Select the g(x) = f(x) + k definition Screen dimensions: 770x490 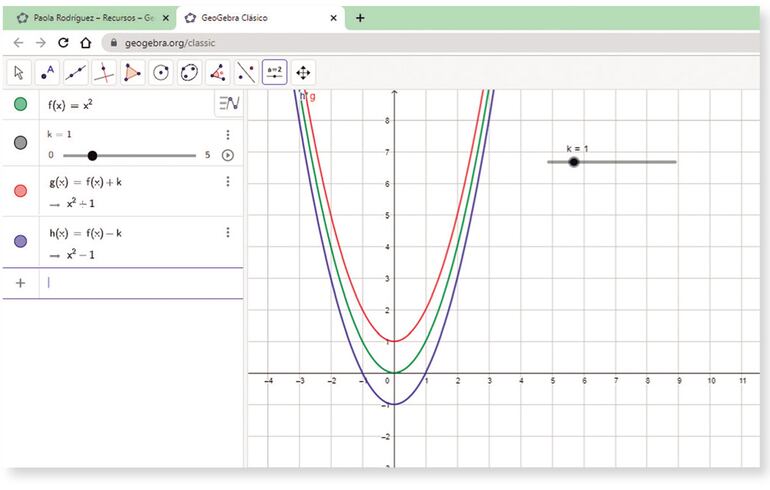coord(85,182)
